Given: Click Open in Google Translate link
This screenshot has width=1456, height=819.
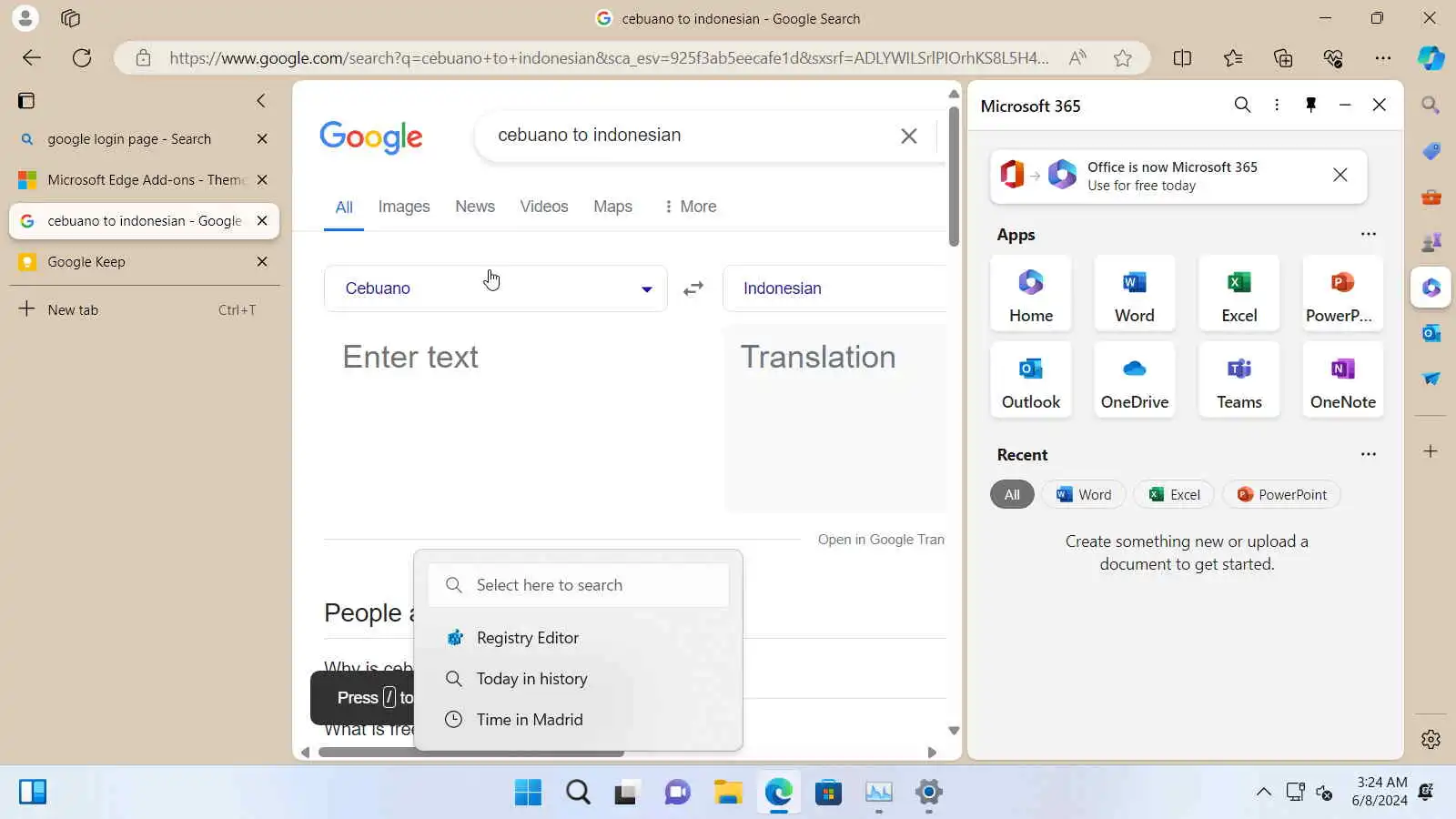Looking at the screenshot, I should (881, 540).
